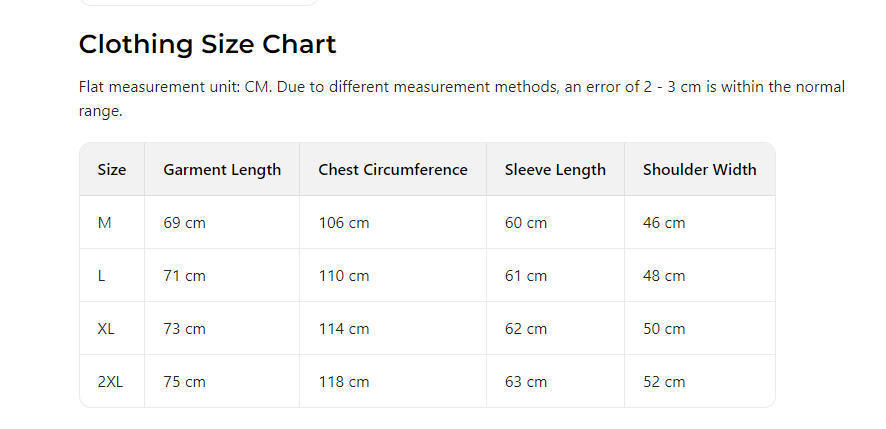Screen dimensions: 886x429
Task: Select the 106 cm chest circumference cell
Action: pyautogui.click(x=343, y=223)
